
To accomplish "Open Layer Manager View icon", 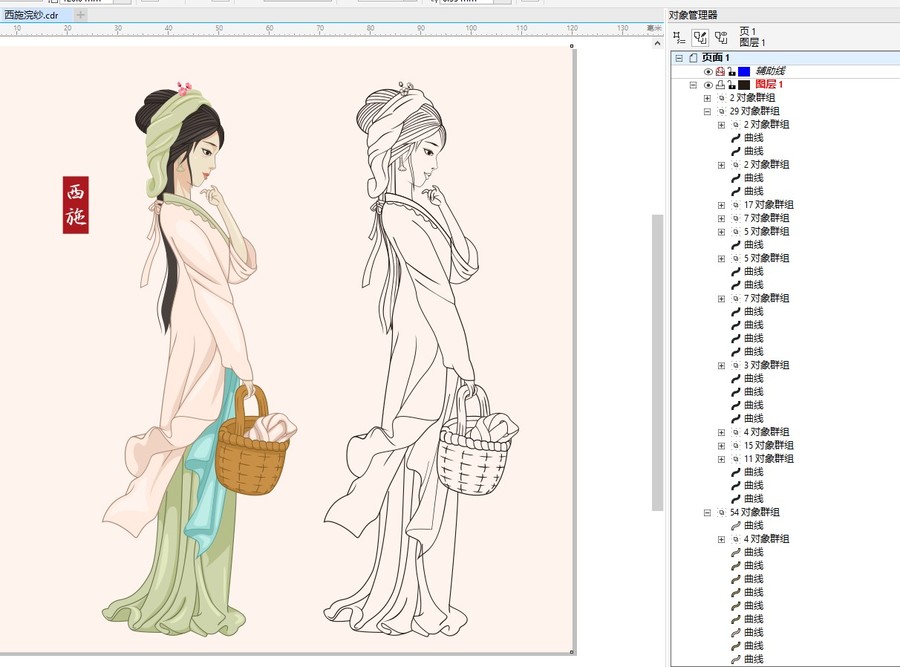I will 721,38.
